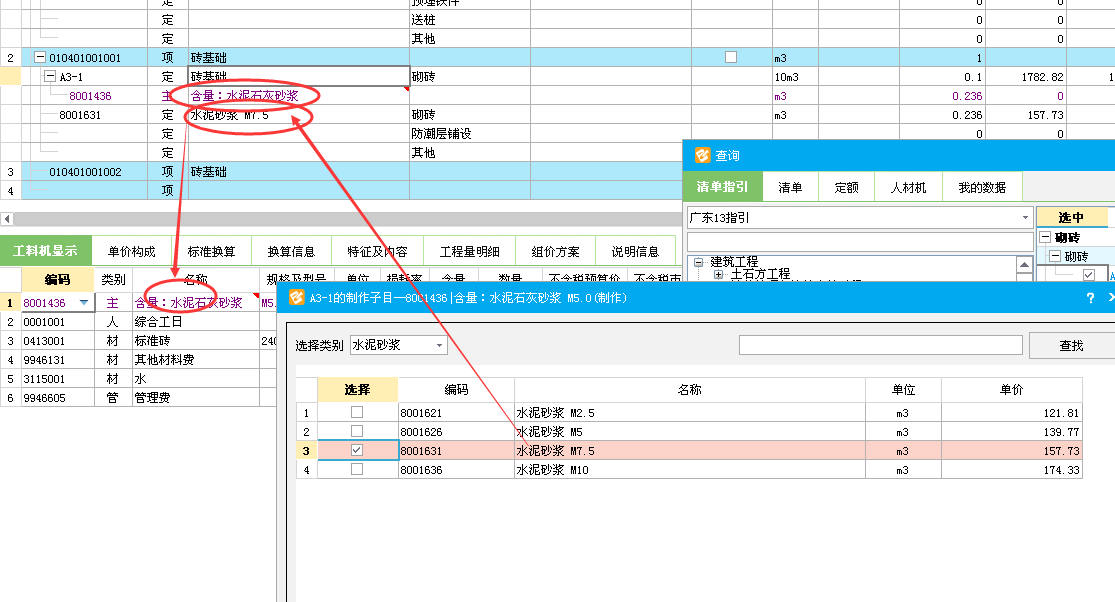Open the 特征及内容 tab
The image size is (1115, 602).
click(x=377, y=252)
